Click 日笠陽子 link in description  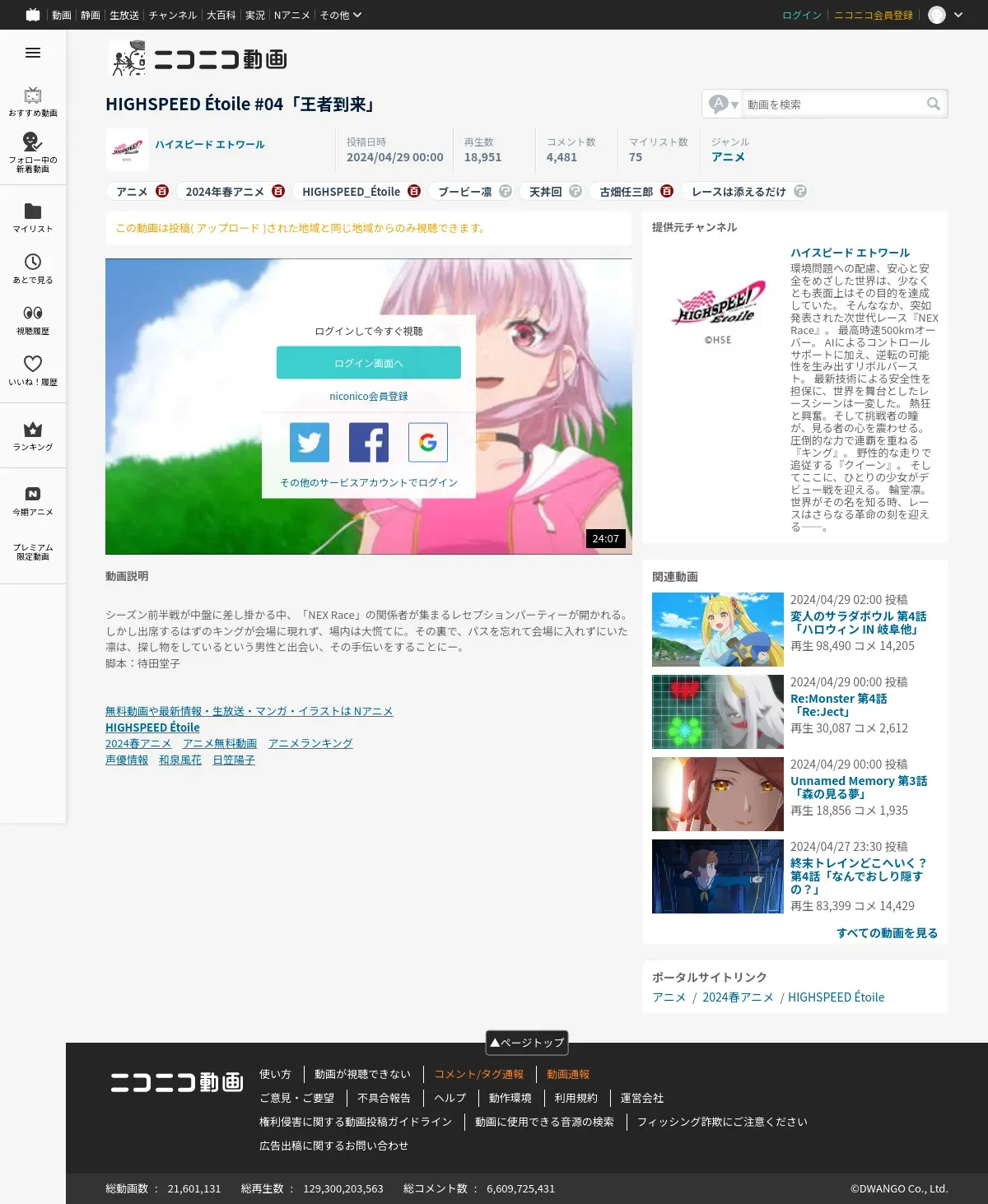click(x=234, y=760)
